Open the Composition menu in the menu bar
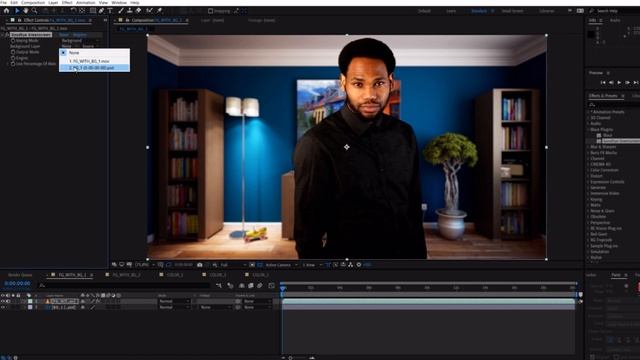 33,2
